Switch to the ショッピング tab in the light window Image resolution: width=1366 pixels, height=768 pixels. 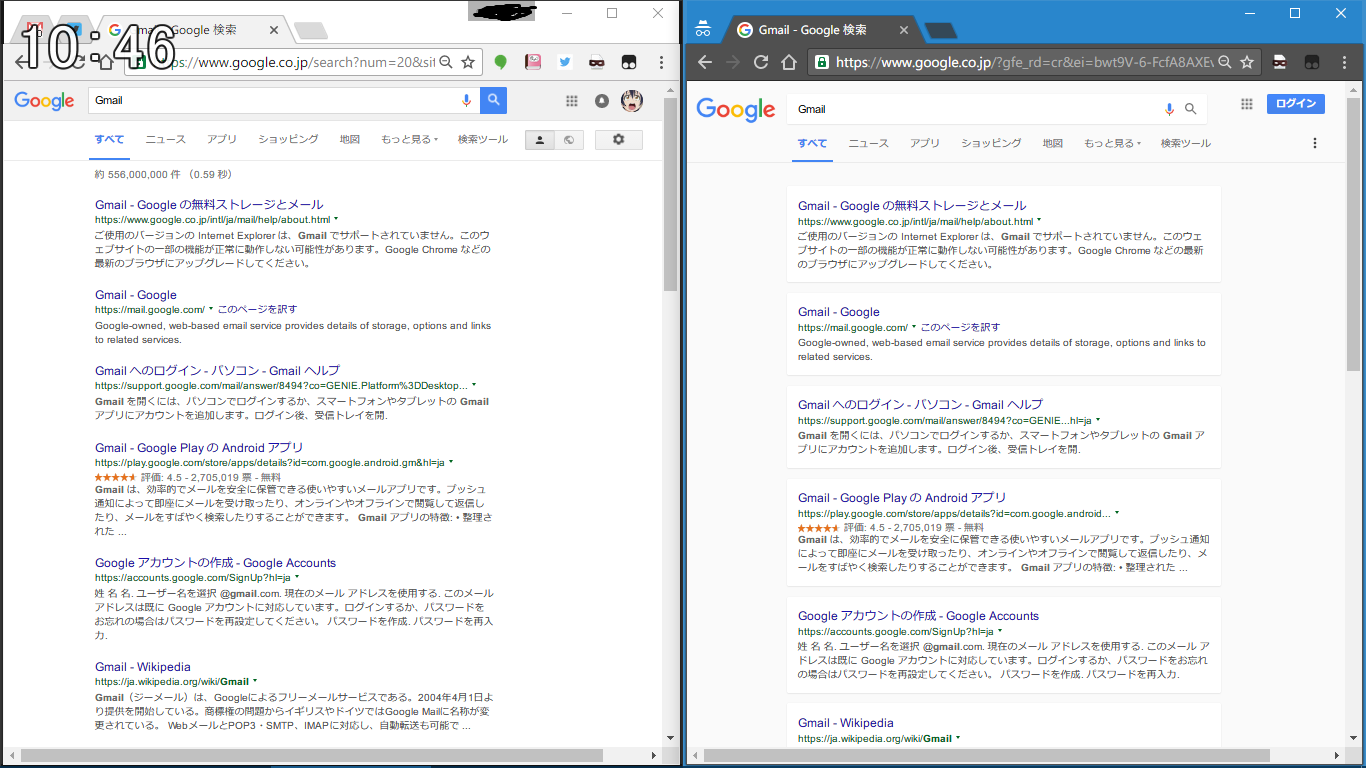[288, 140]
